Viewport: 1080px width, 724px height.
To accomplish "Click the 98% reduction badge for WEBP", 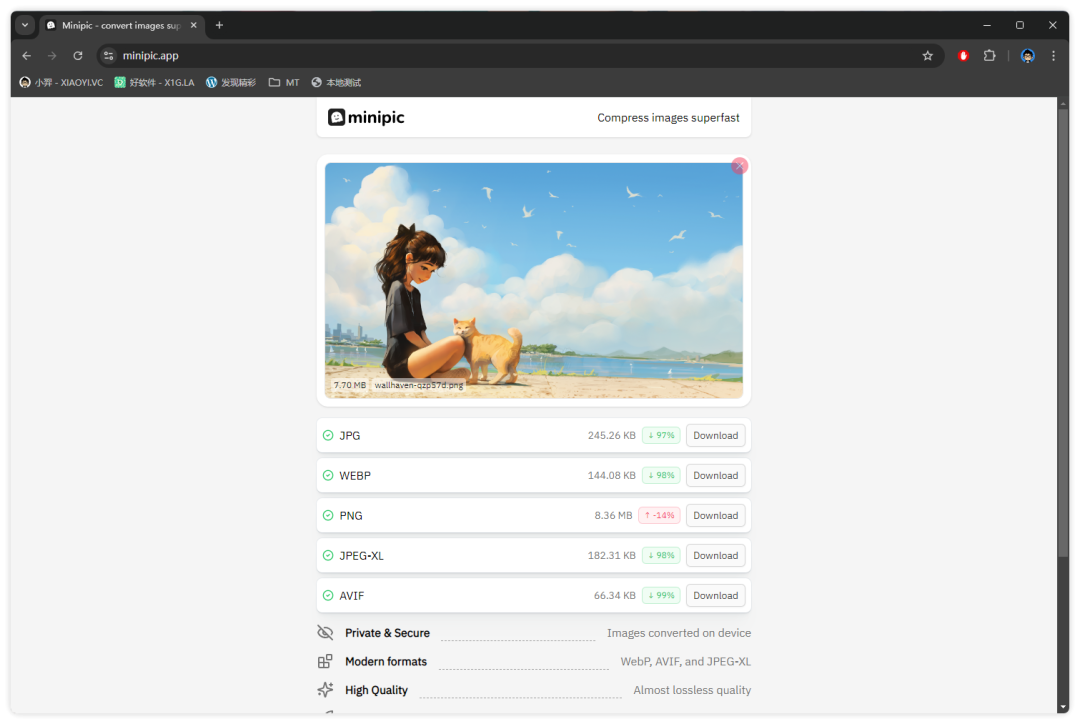I will [x=661, y=475].
